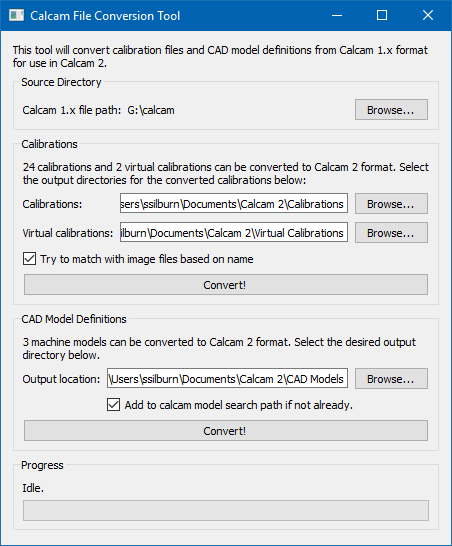Minimize the Calcam File Conversion Tool window

(337, 16)
